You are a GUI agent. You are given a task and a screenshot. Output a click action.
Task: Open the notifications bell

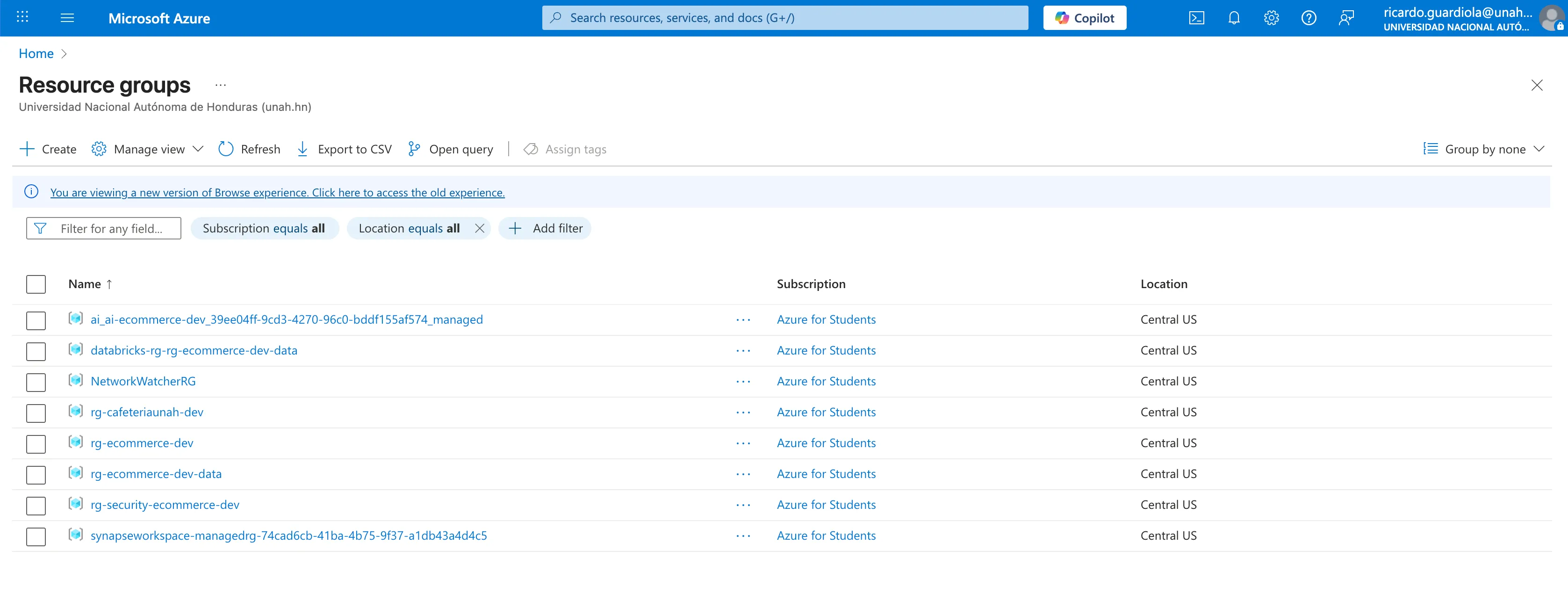[x=1234, y=18]
